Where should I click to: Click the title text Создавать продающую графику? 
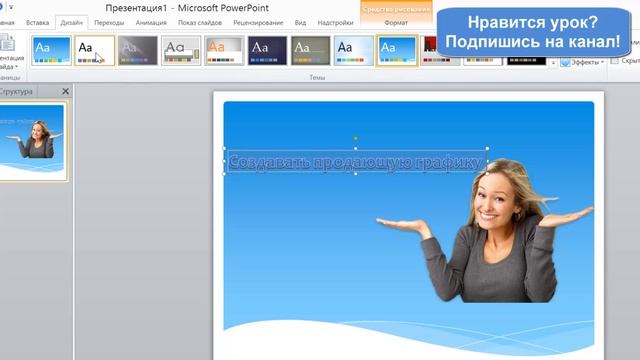pyautogui.click(x=355, y=162)
